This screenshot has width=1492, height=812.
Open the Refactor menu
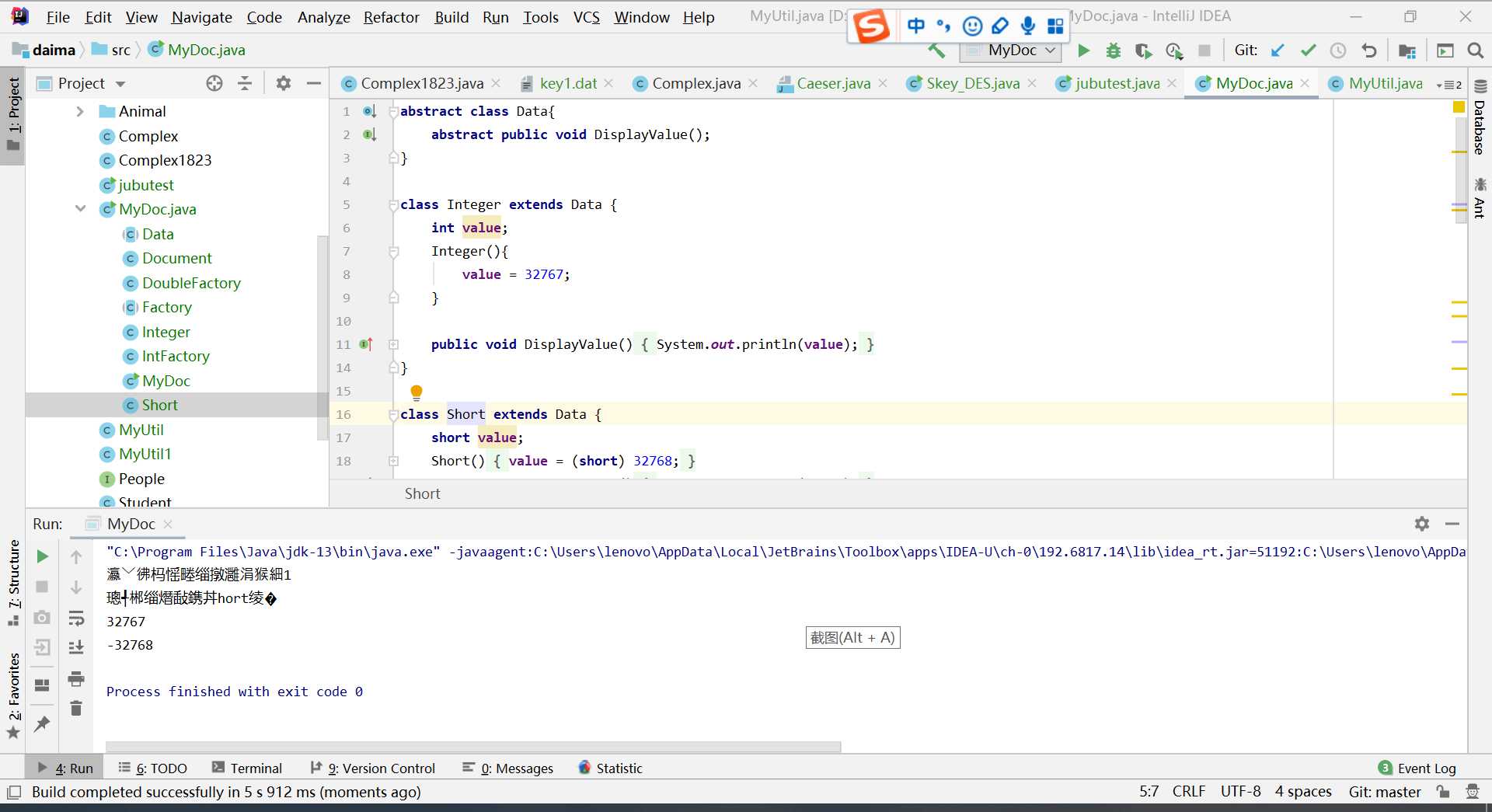(x=391, y=17)
